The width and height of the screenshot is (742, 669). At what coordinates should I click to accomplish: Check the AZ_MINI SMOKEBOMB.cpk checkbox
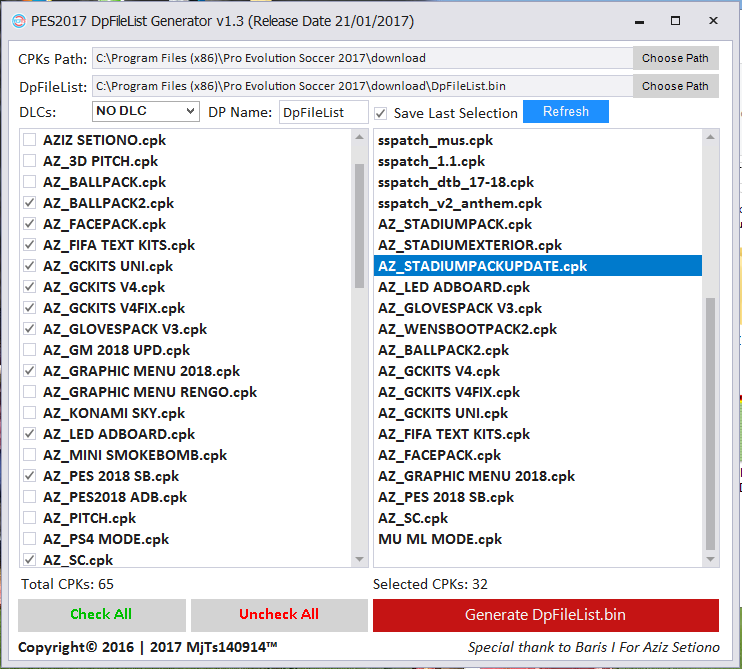(x=29, y=455)
